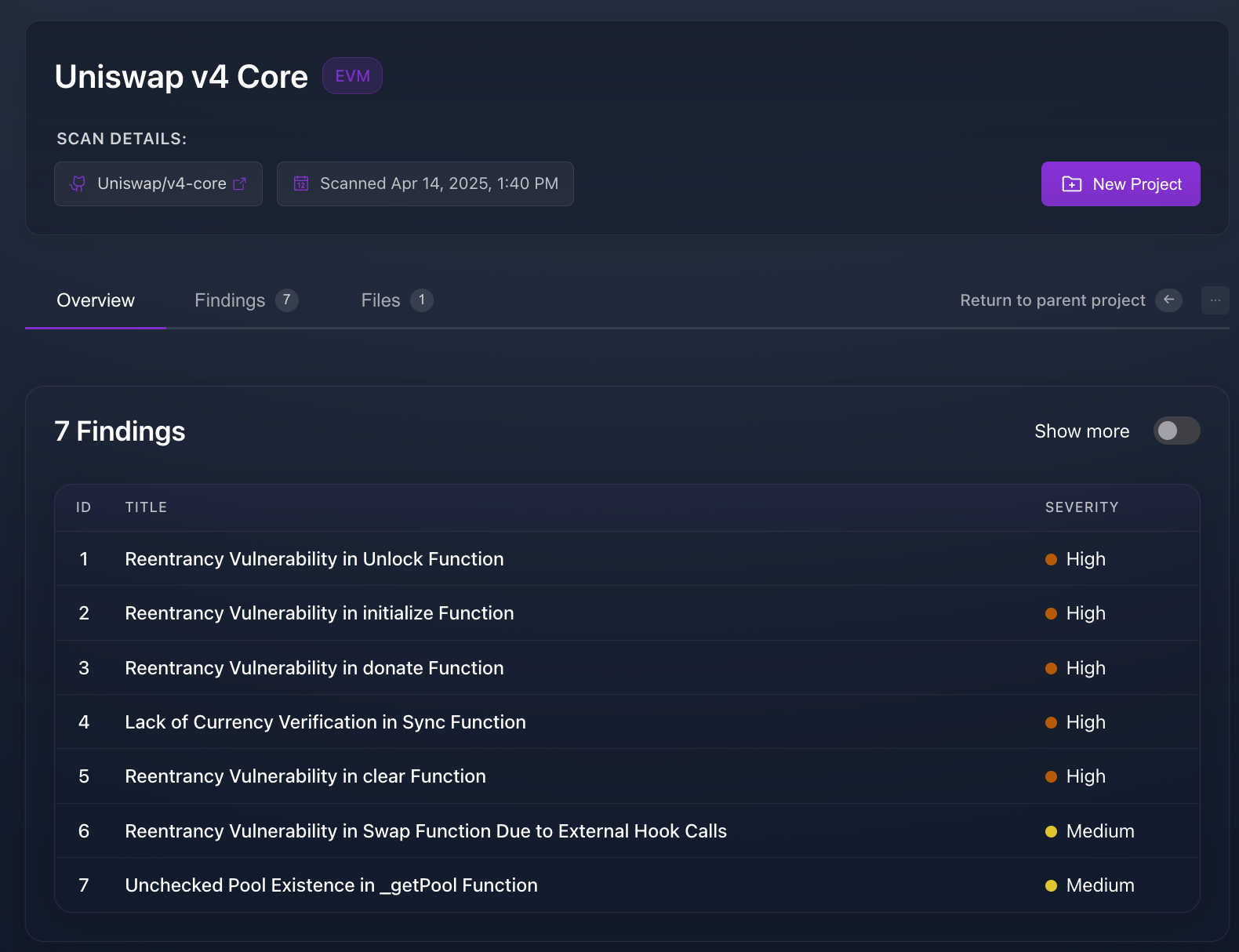Click the external link icon after Uniswap/v4-core
The height and width of the screenshot is (952, 1239).
(x=240, y=183)
